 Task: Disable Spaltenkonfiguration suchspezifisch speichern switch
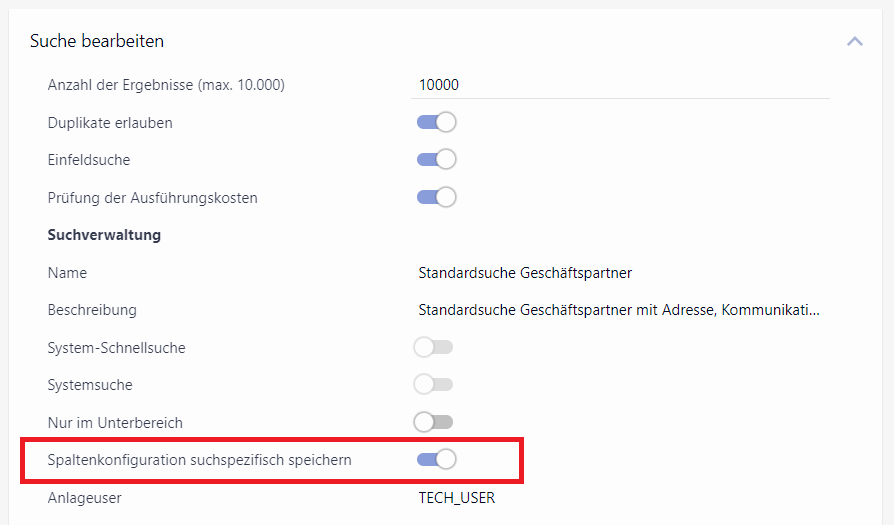click(436, 460)
